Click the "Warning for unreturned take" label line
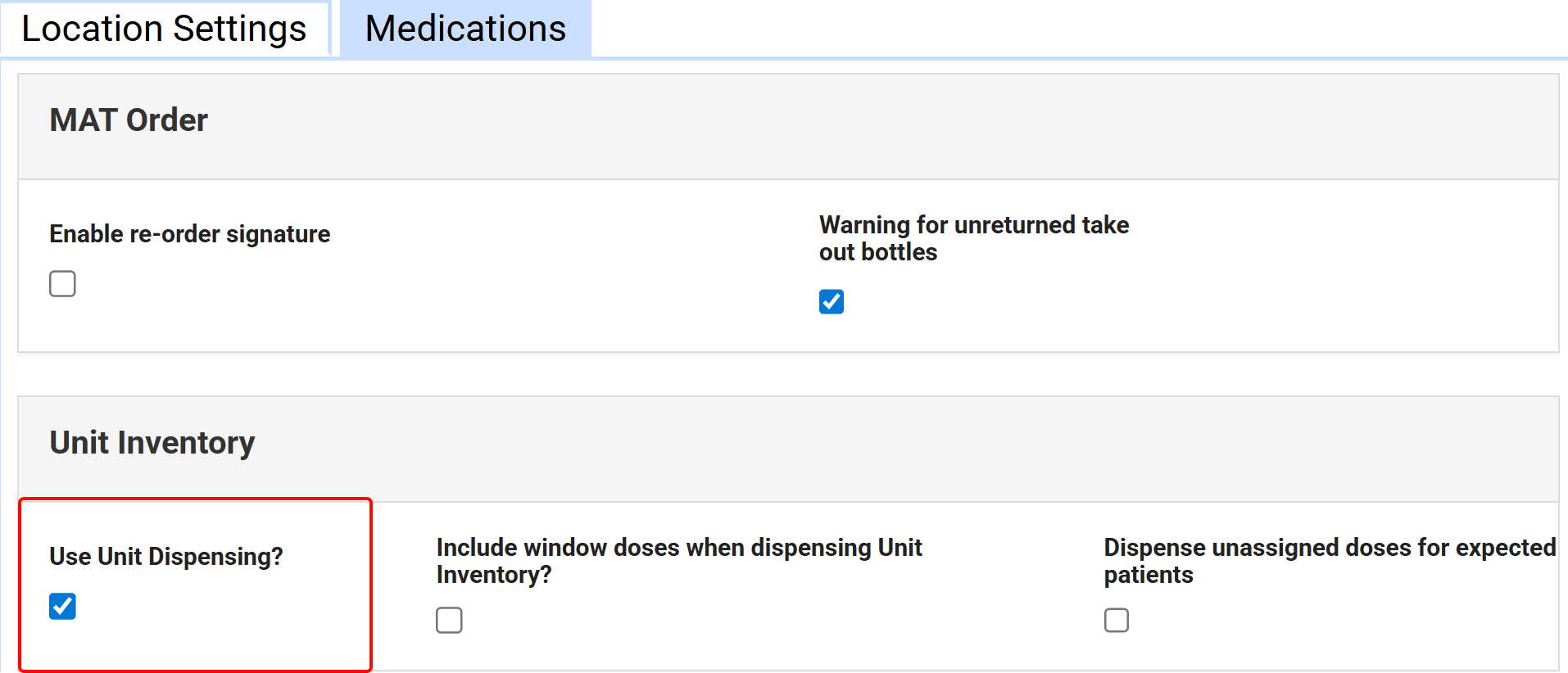This screenshot has width=1568, height=673. [973, 225]
